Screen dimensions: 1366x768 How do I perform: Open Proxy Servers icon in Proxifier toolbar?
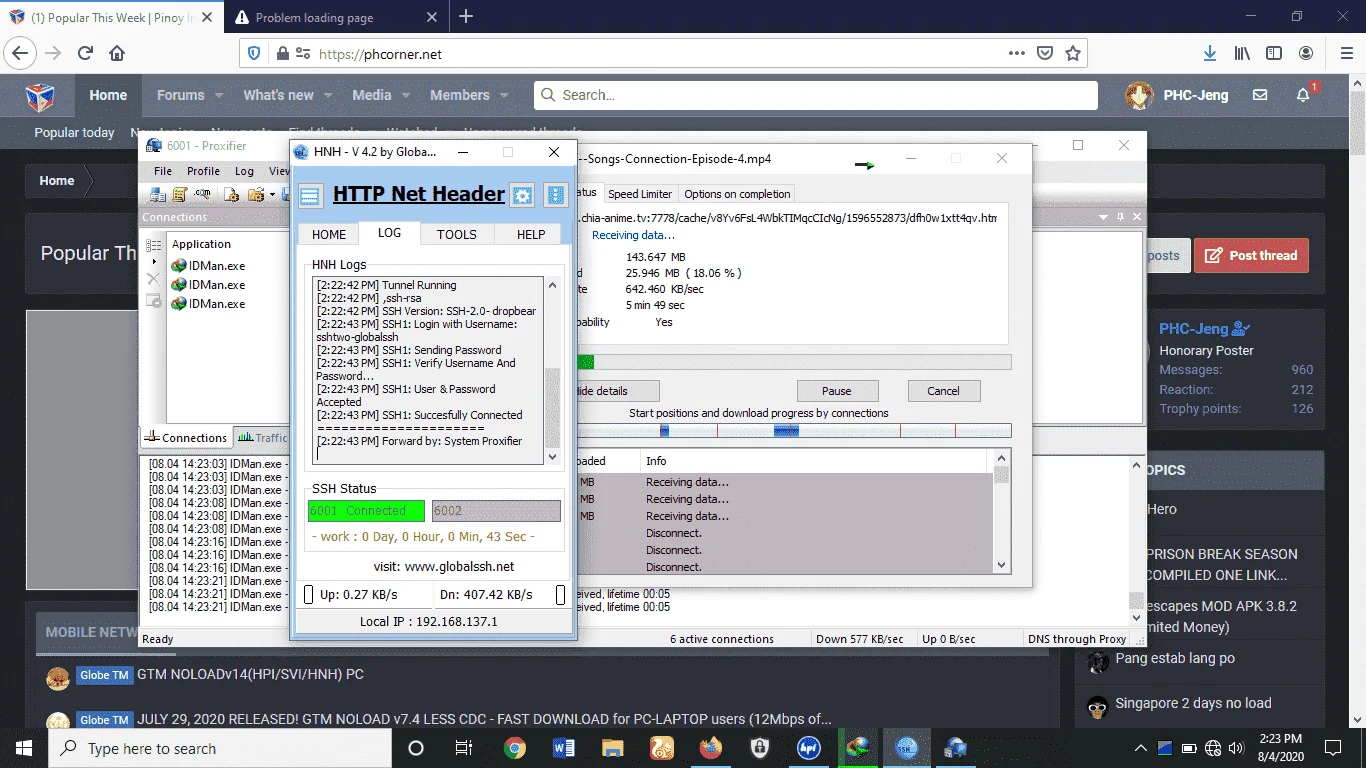pyautogui.click(x=158, y=194)
